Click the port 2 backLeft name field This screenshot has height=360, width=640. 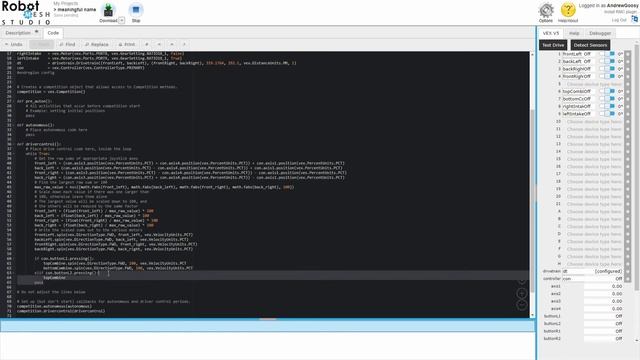[x=573, y=61]
